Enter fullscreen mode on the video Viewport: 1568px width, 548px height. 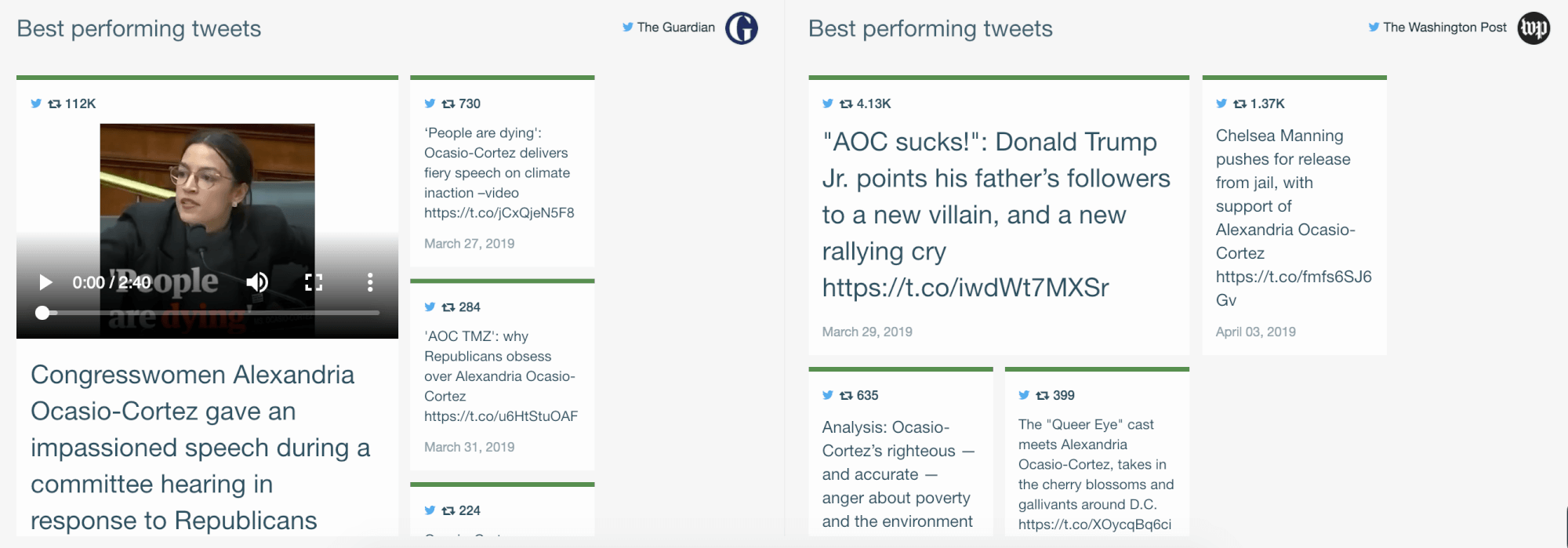tap(314, 282)
